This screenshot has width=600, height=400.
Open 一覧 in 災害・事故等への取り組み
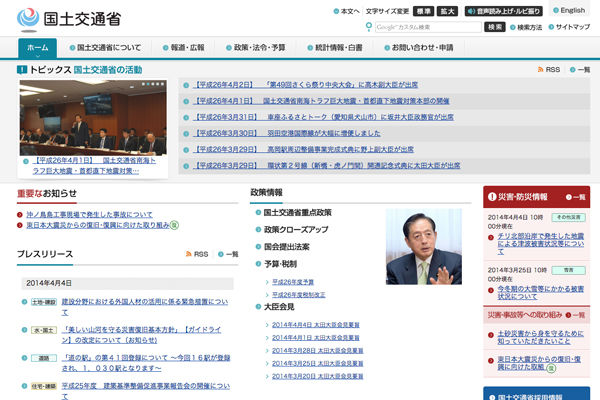click(576, 315)
